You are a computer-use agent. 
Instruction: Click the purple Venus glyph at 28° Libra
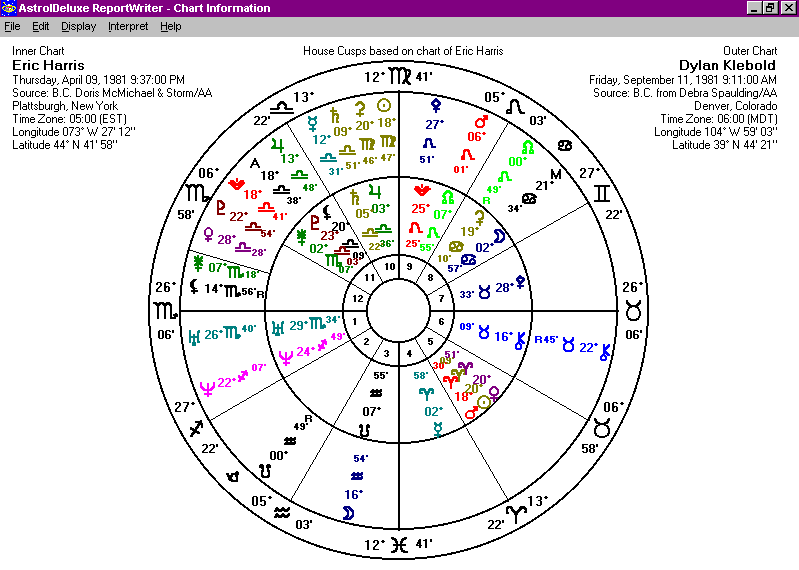click(x=208, y=235)
